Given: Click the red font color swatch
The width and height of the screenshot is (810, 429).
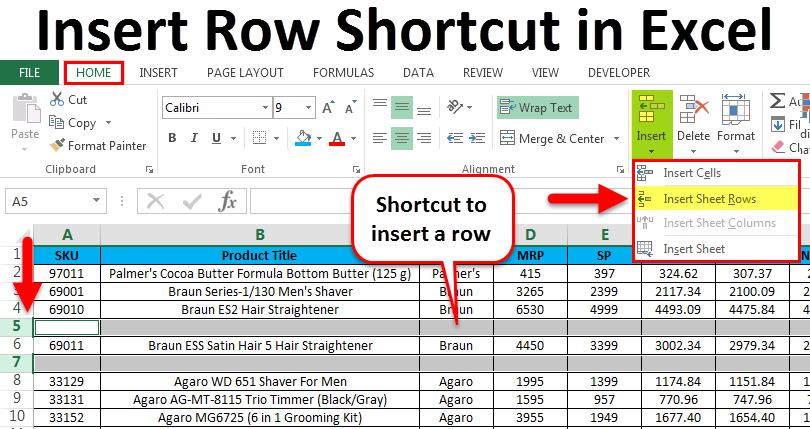Looking at the screenshot, I should [337, 139].
